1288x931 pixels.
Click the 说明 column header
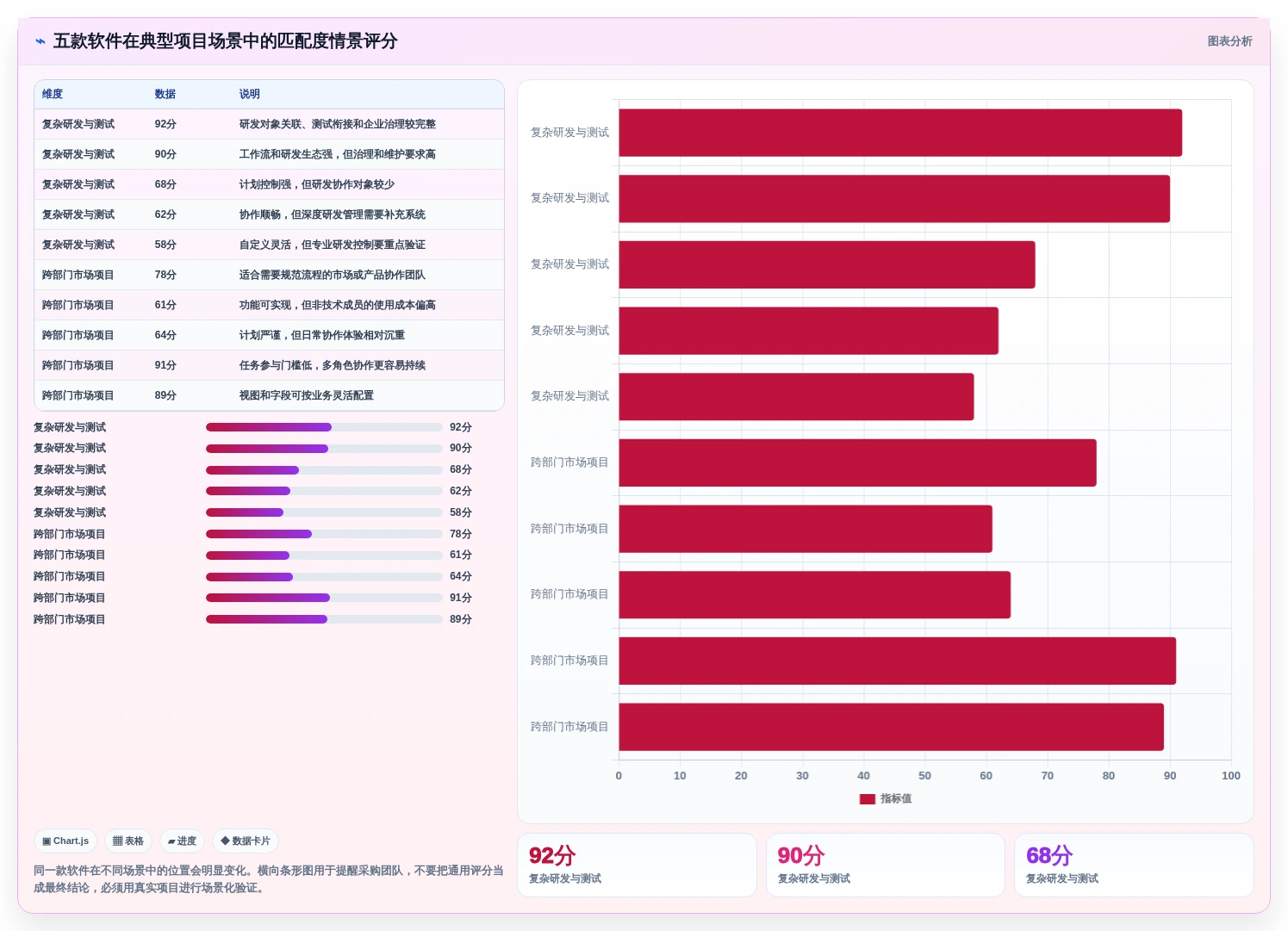click(x=250, y=94)
